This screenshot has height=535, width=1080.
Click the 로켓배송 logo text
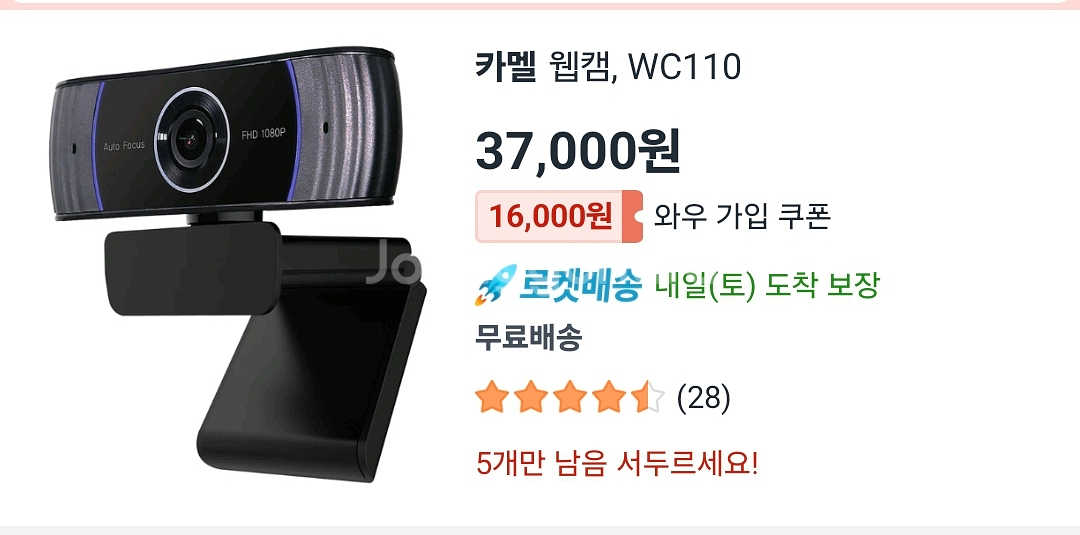tap(581, 284)
